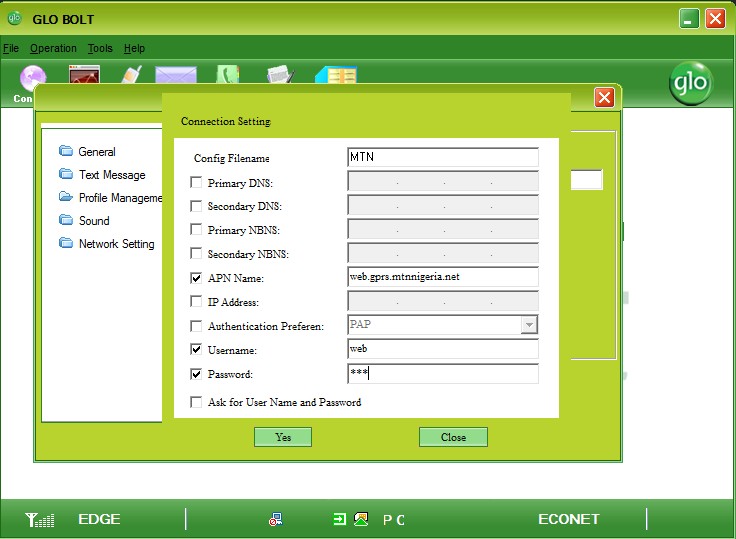
Task: Select Profile Management in the settings tree
Action: point(120,198)
